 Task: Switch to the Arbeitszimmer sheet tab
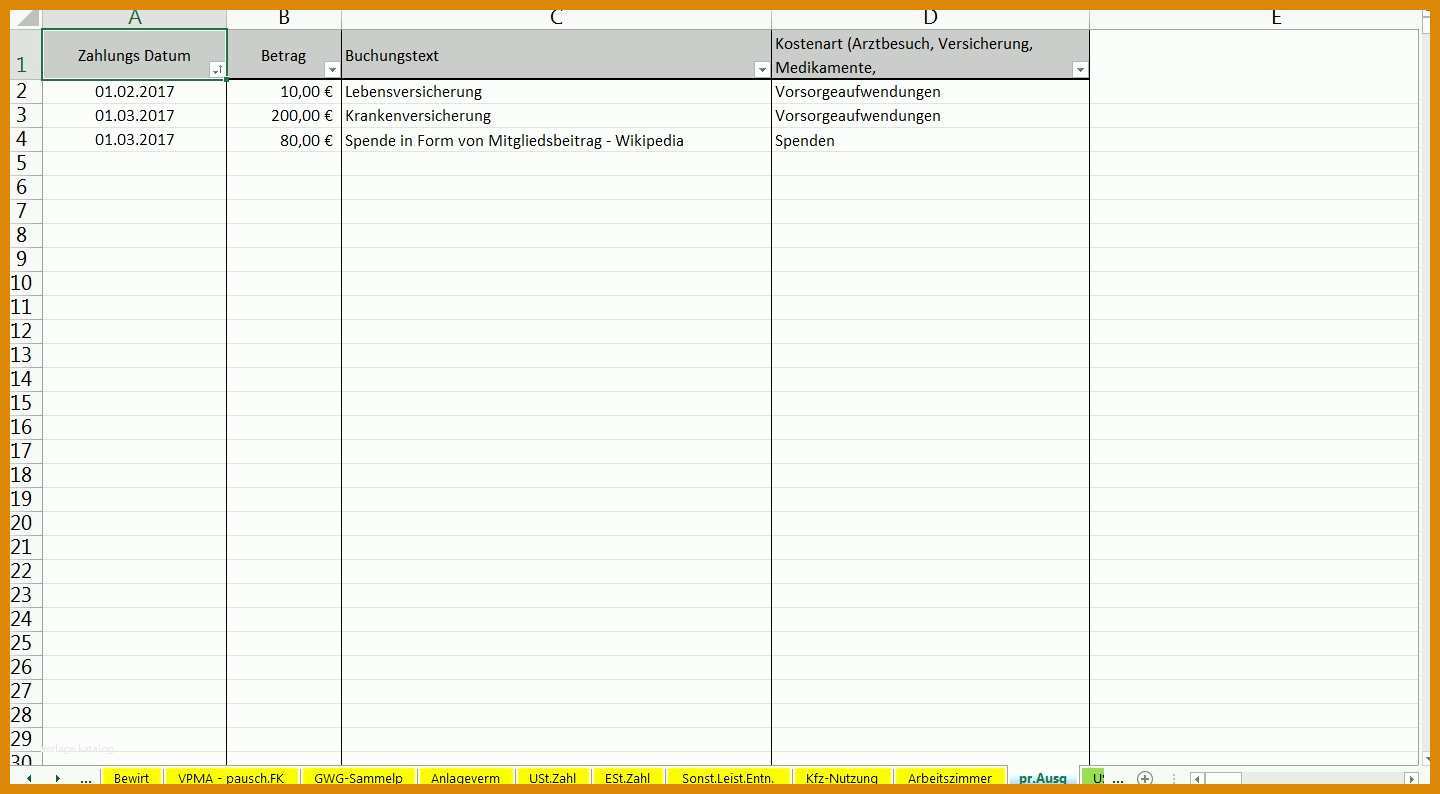(x=950, y=778)
